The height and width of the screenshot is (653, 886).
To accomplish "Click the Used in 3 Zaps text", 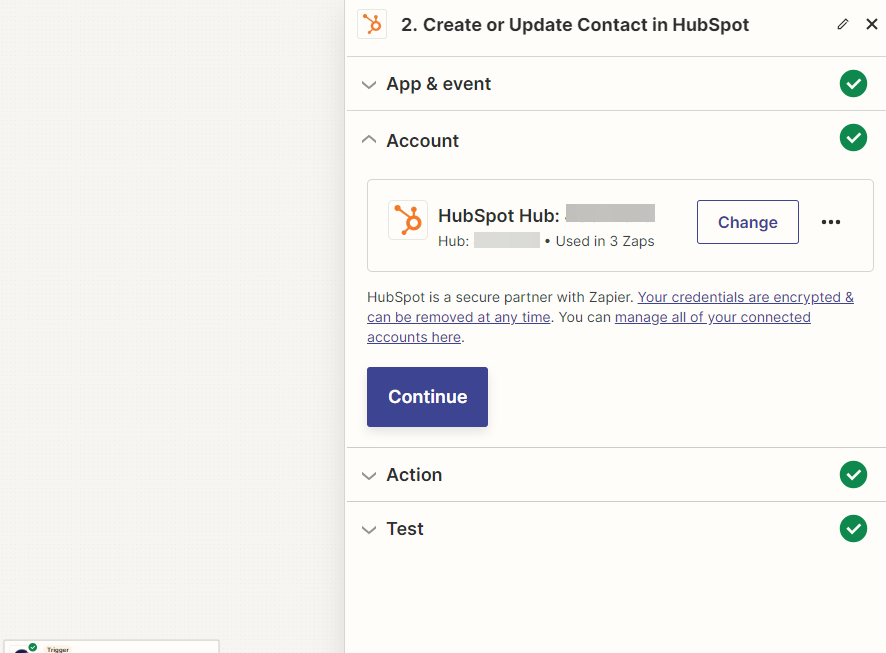I will (x=605, y=241).
